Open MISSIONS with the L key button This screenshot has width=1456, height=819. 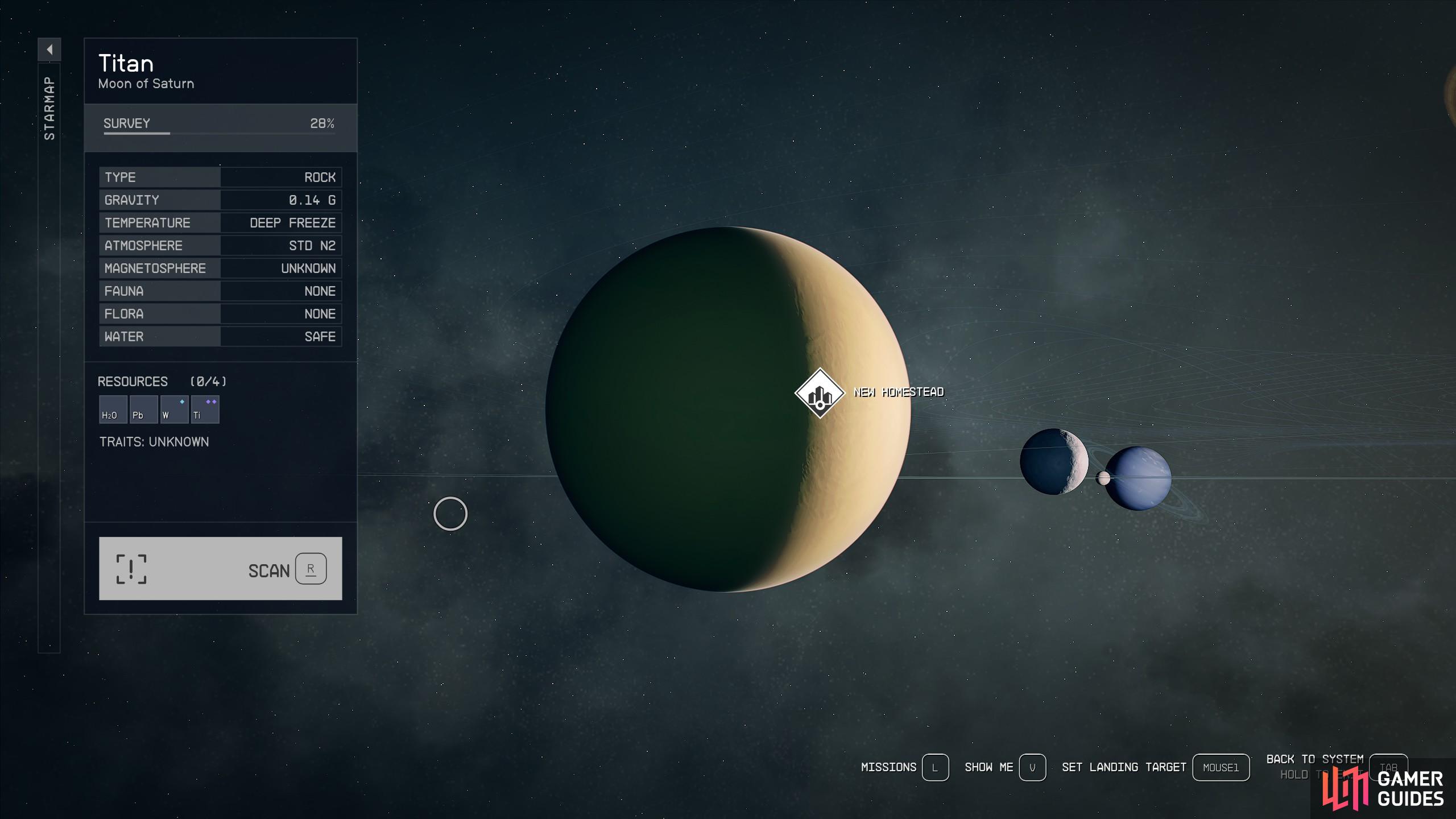tap(936, 767)
